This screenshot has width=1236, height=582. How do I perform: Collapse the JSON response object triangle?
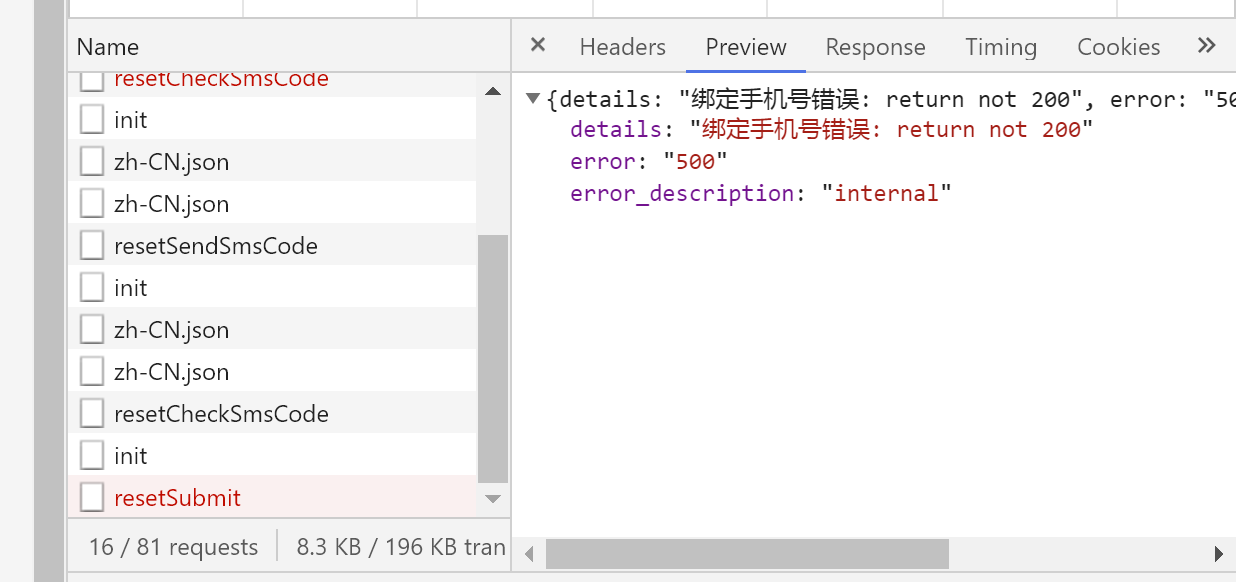click(533, 98)
